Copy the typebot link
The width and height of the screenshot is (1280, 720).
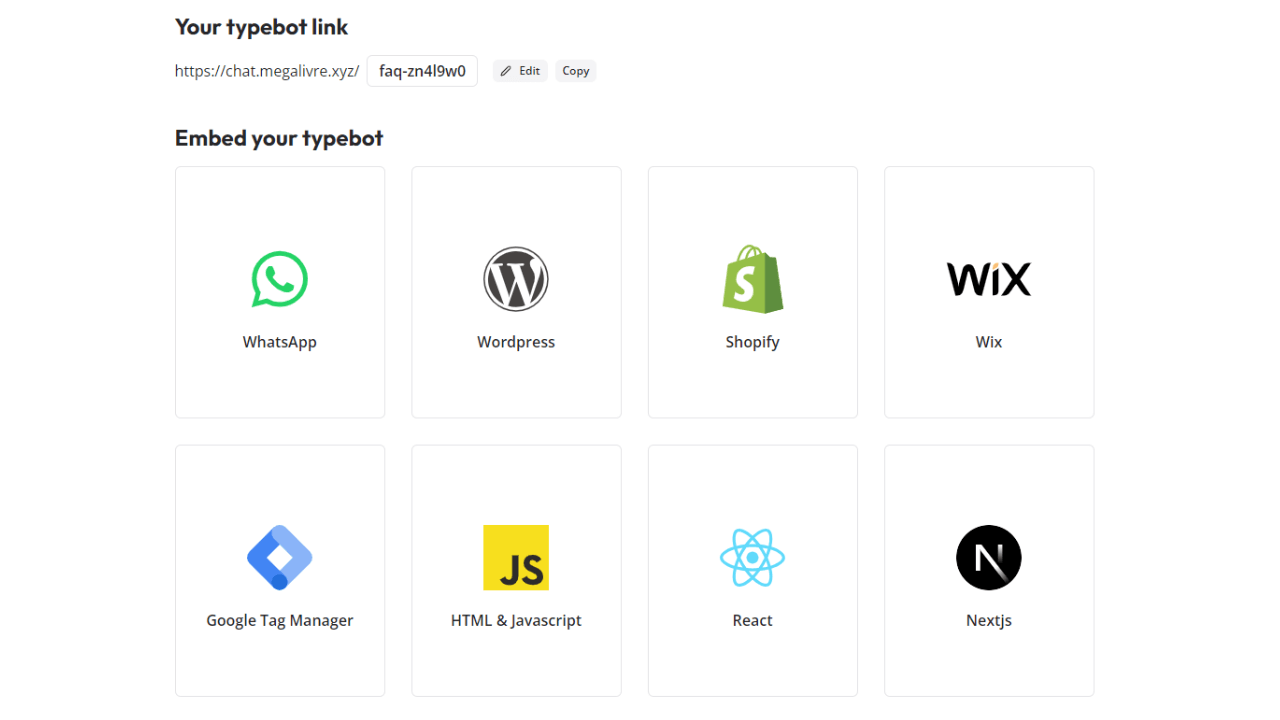pos(576,71)
